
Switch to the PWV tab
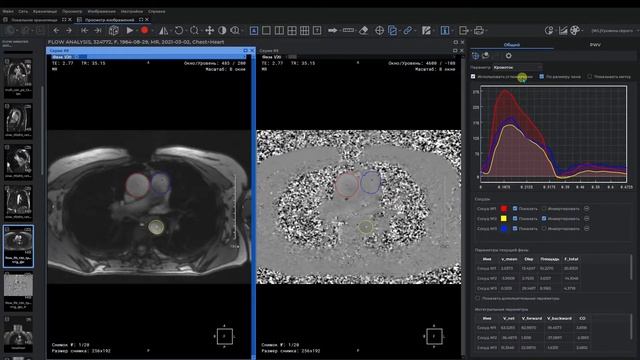pyautogui.click(x=595, y=44)
